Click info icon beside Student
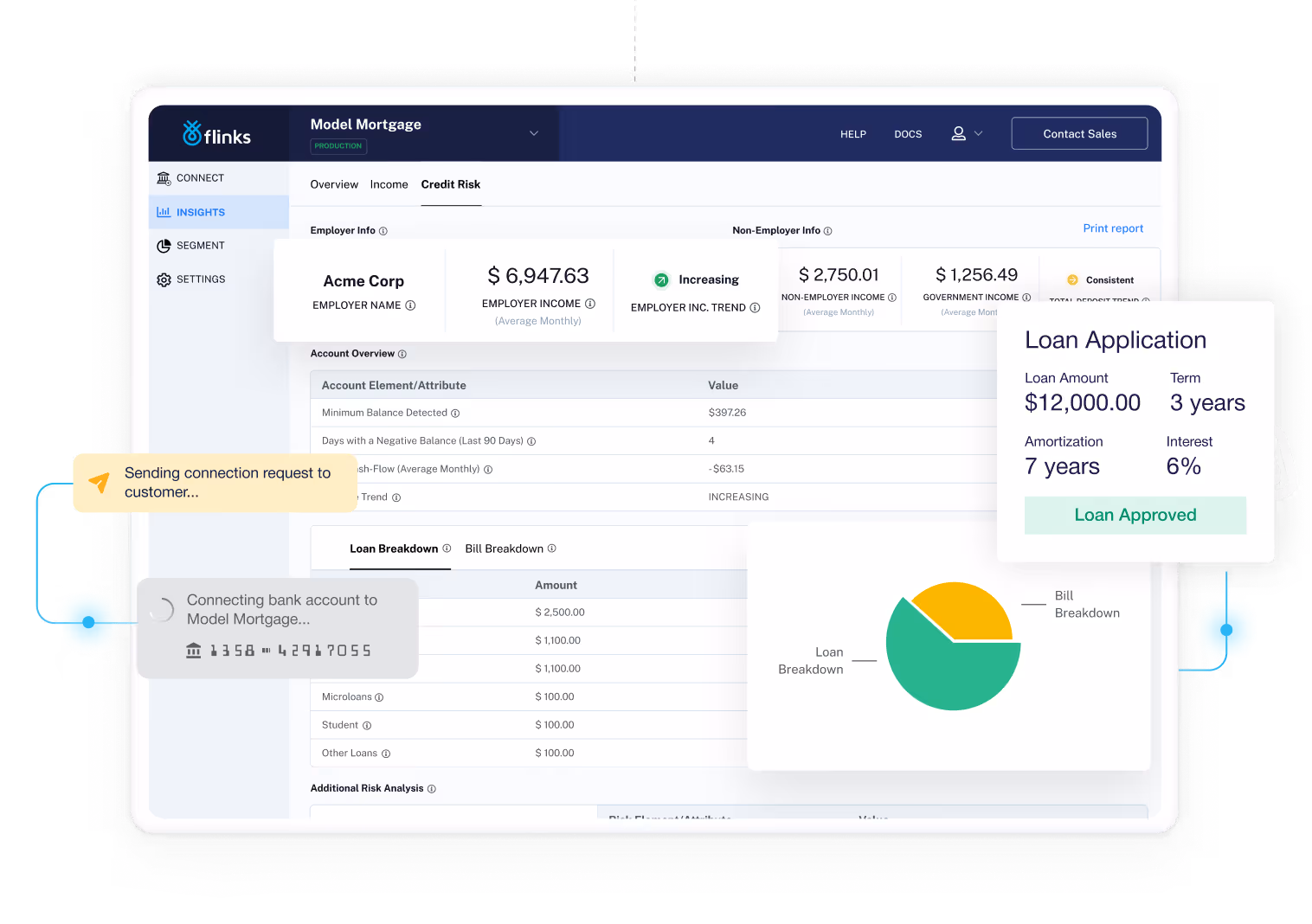The height and width of the screenshot is (924, 1312). [x=367, y=726]
